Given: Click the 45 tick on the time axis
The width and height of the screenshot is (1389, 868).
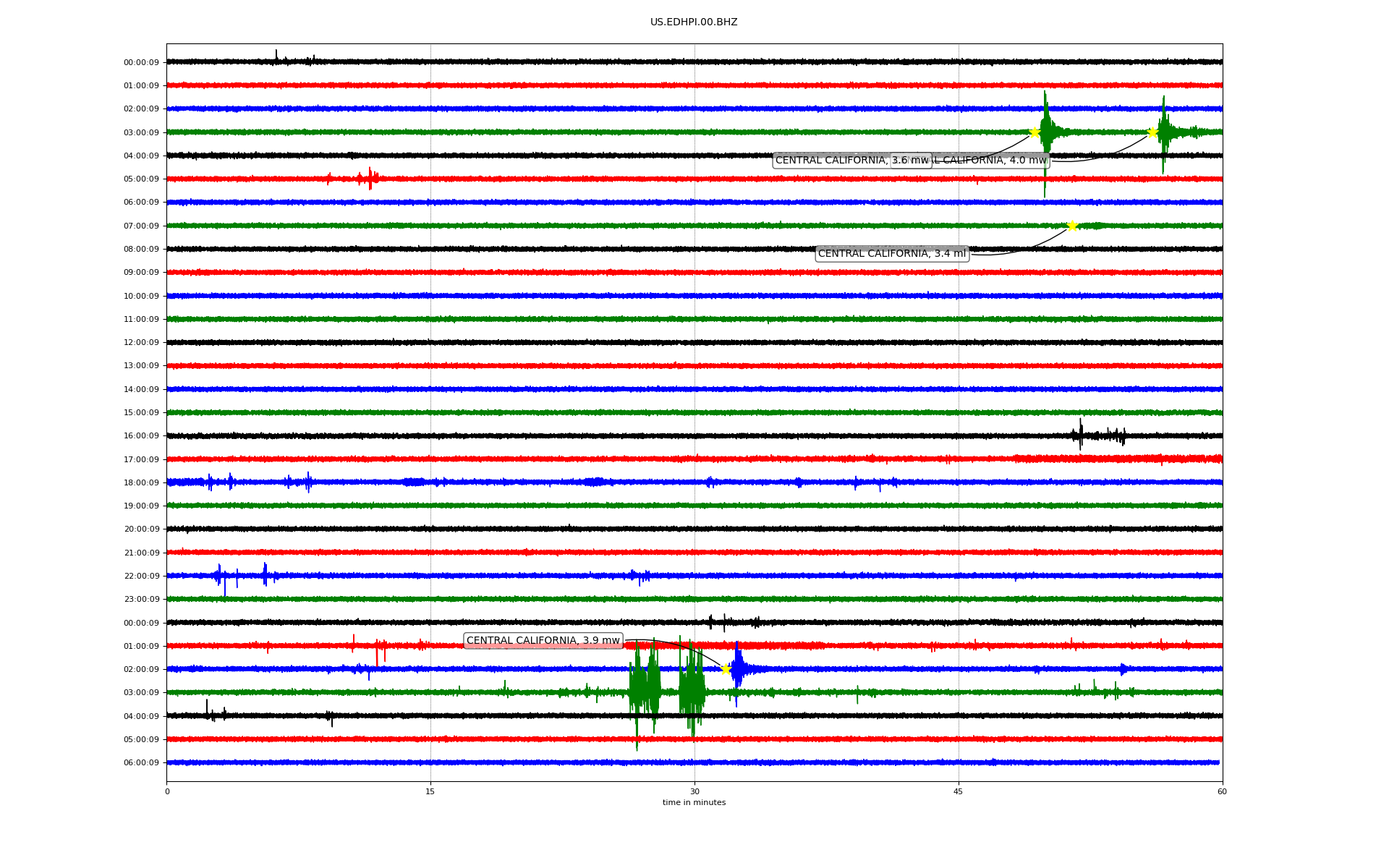Looking at the screenshot, I should [x=959, y=791].
